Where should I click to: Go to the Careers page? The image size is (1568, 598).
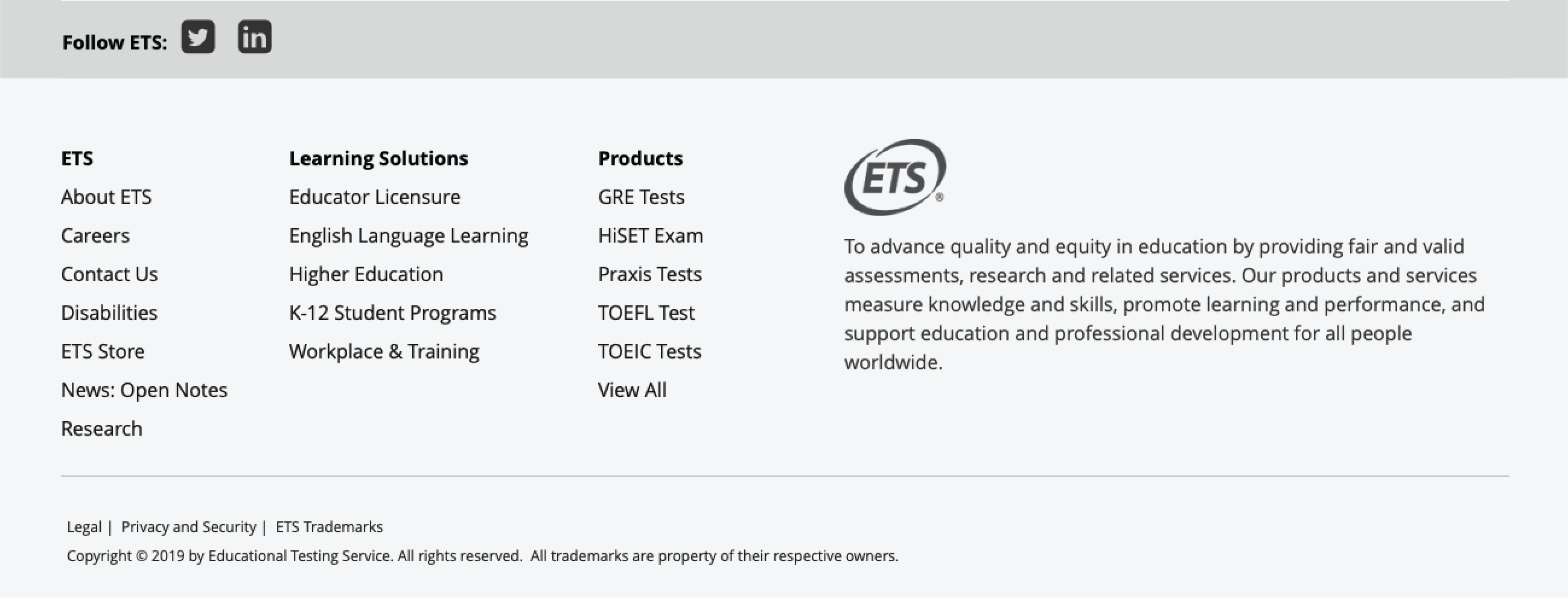point(95,235)
